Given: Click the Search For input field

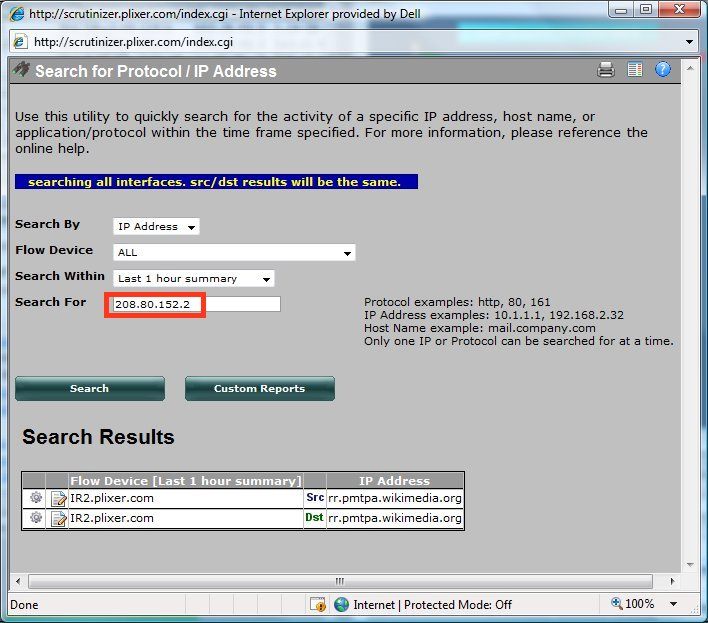Looking at the screenshot, I should (196, 304).
